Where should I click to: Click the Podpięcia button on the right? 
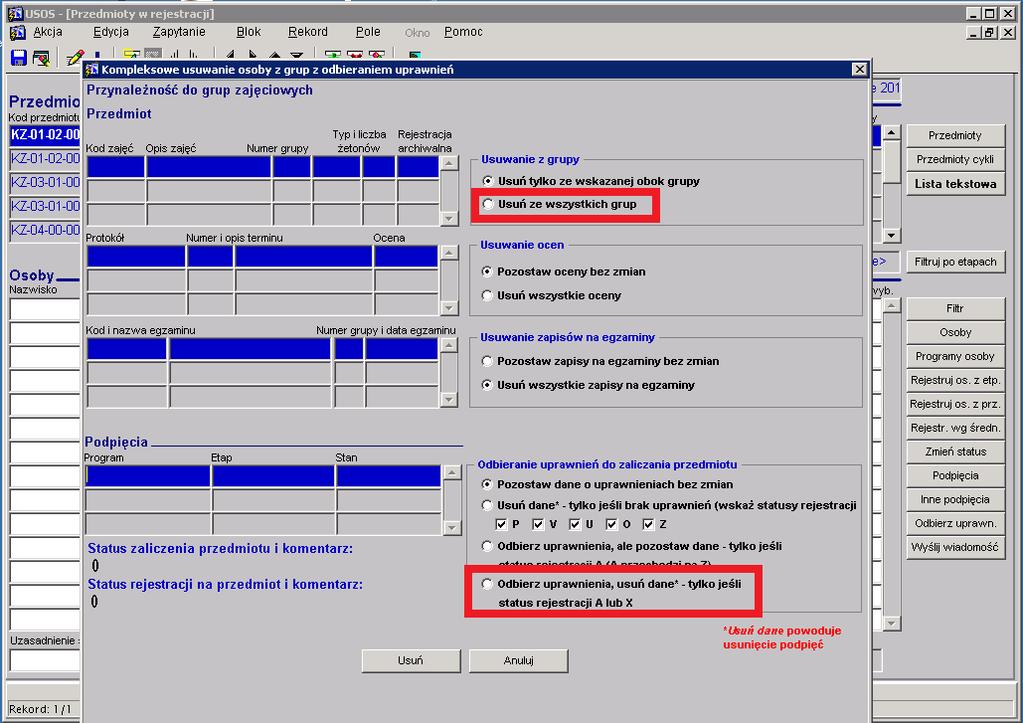click(x=955, y=476)
